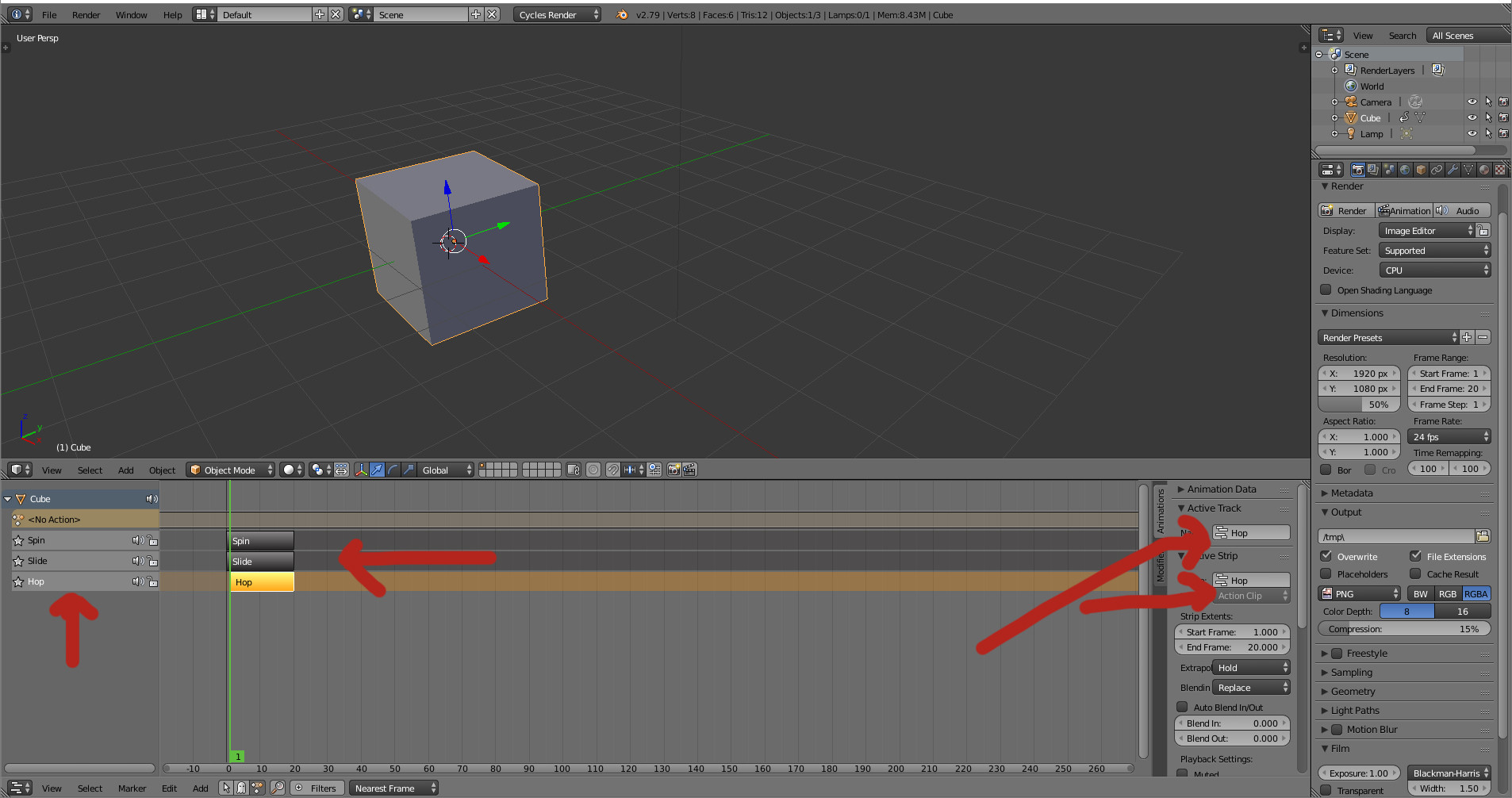Expand the Sampling panel
Image resolution: width=1512 pixels, height=798 pixels.
(1352, 672)
